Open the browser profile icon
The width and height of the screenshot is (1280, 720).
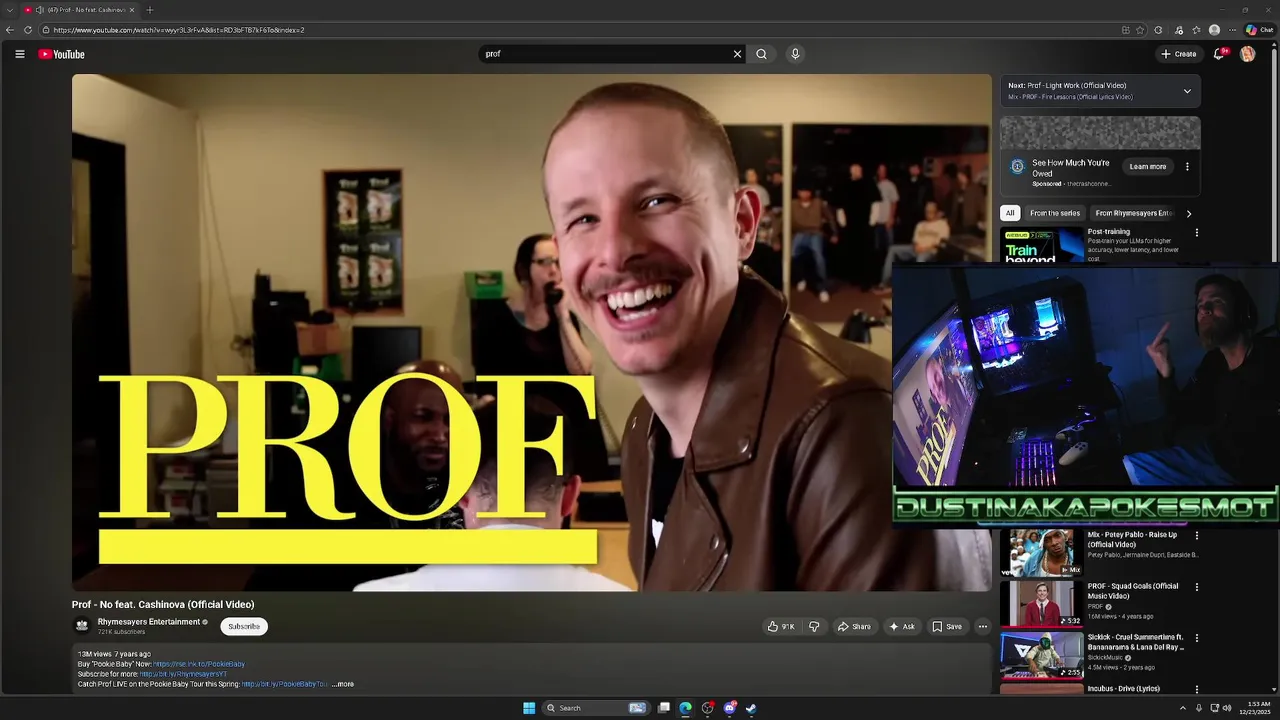click(1214, 30)
